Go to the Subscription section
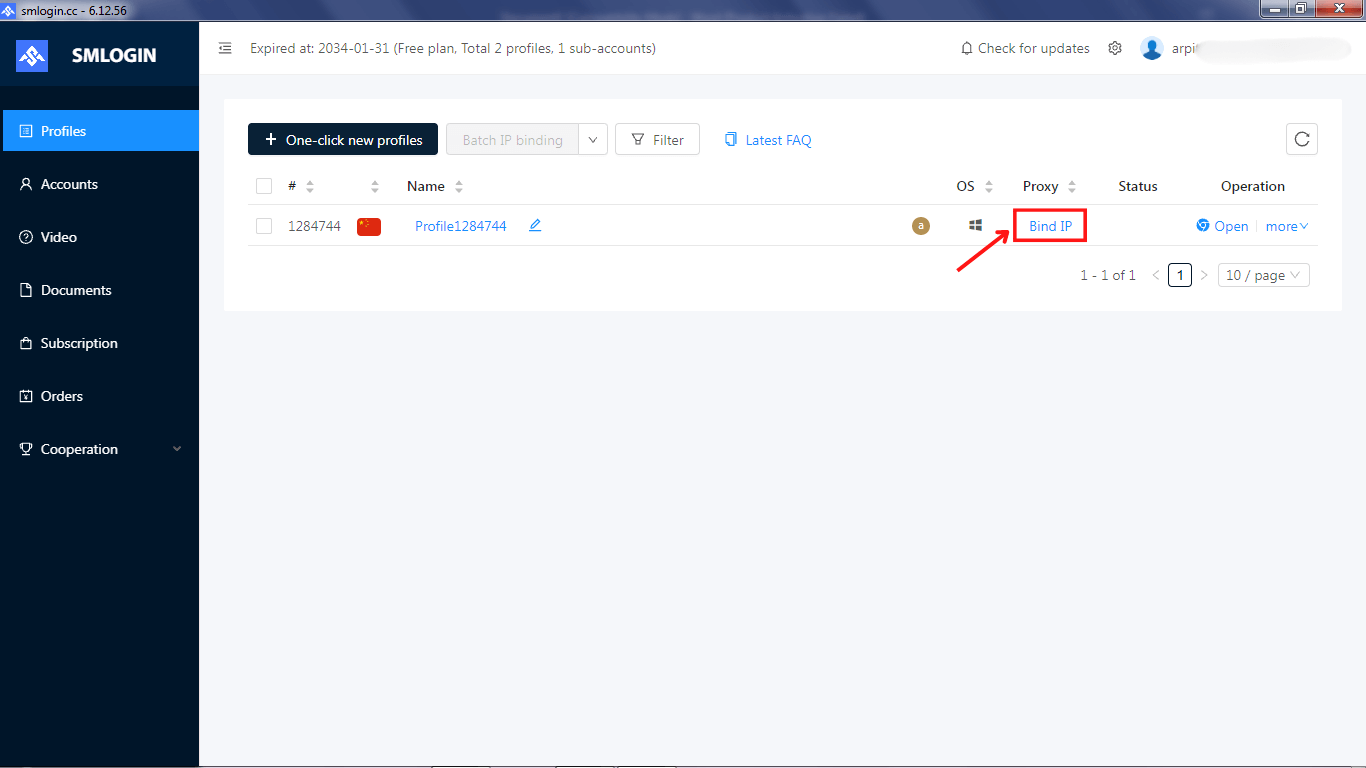 click(x=78, y=342)
